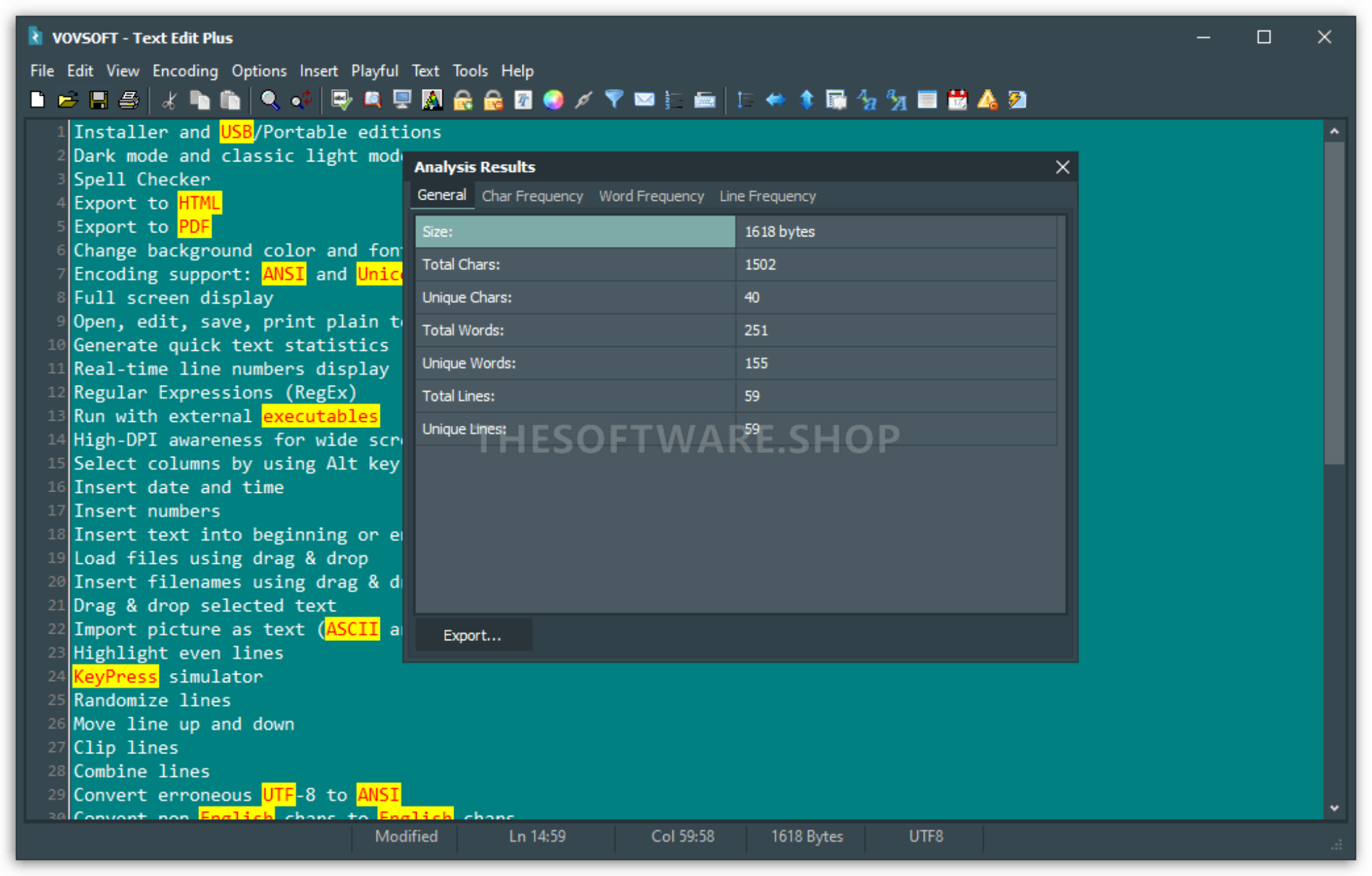Cut selection with the scissors icon
The image size is (1372, 876).
169,100
